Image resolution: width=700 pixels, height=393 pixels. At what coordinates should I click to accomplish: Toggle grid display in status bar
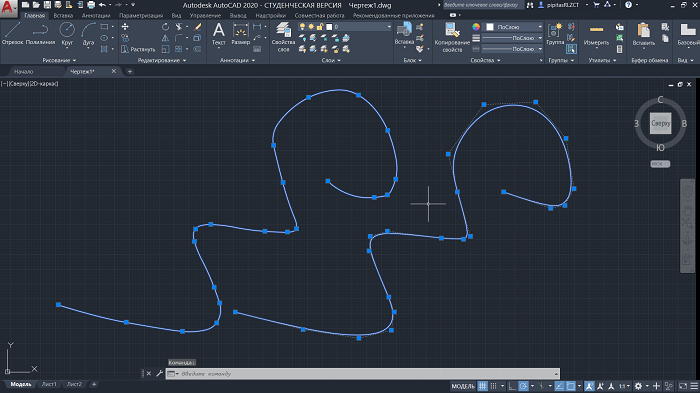(x=483, y=386)
